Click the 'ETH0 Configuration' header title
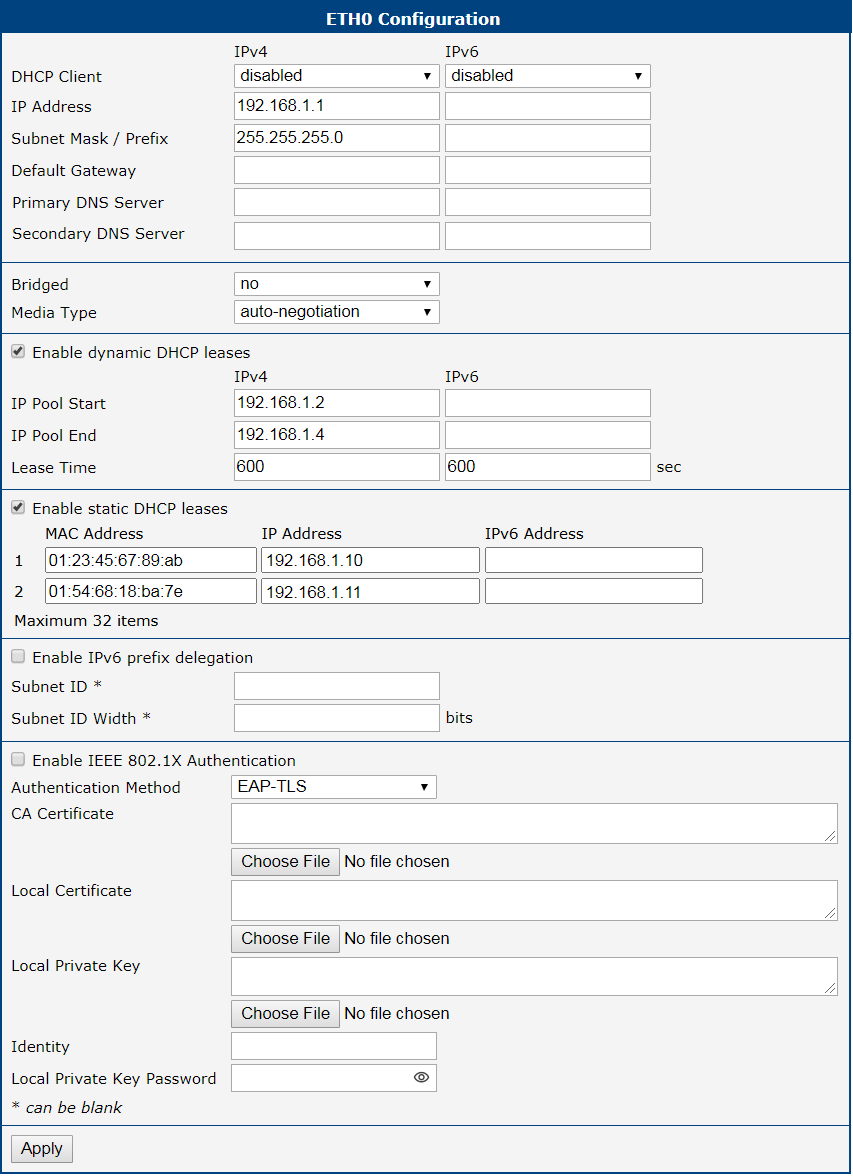Viewport: 853px width, 1176px height. [x=413, y=19]
